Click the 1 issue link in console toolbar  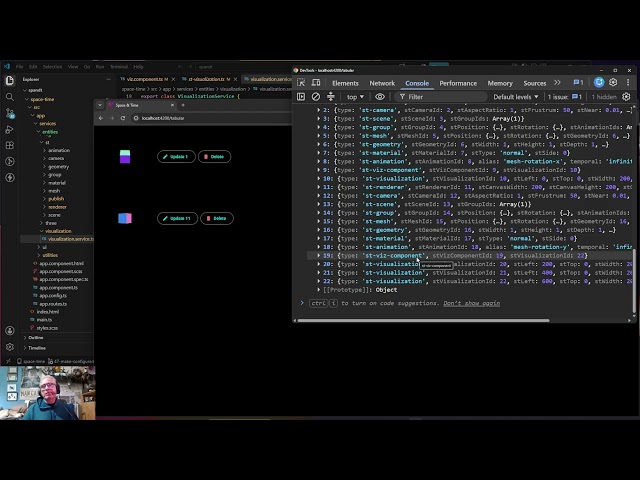coord(565,97)
